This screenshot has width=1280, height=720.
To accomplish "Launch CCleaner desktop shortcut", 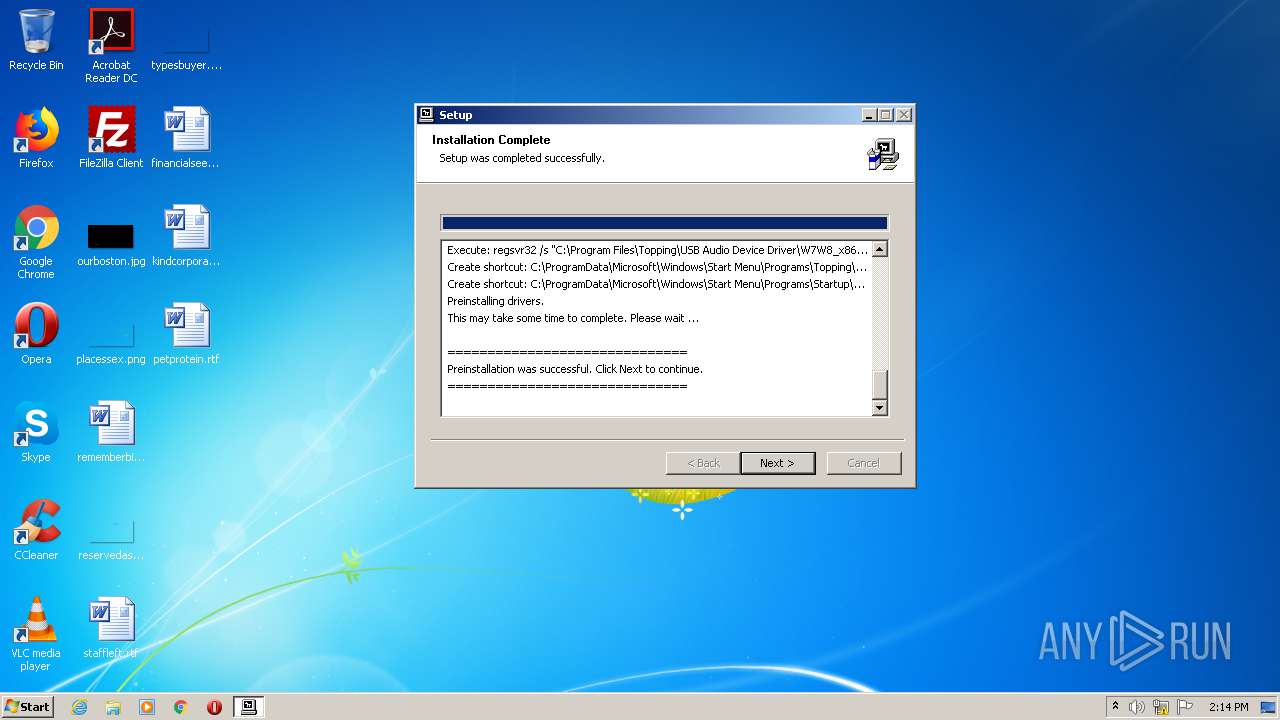I will coord(36,530).
